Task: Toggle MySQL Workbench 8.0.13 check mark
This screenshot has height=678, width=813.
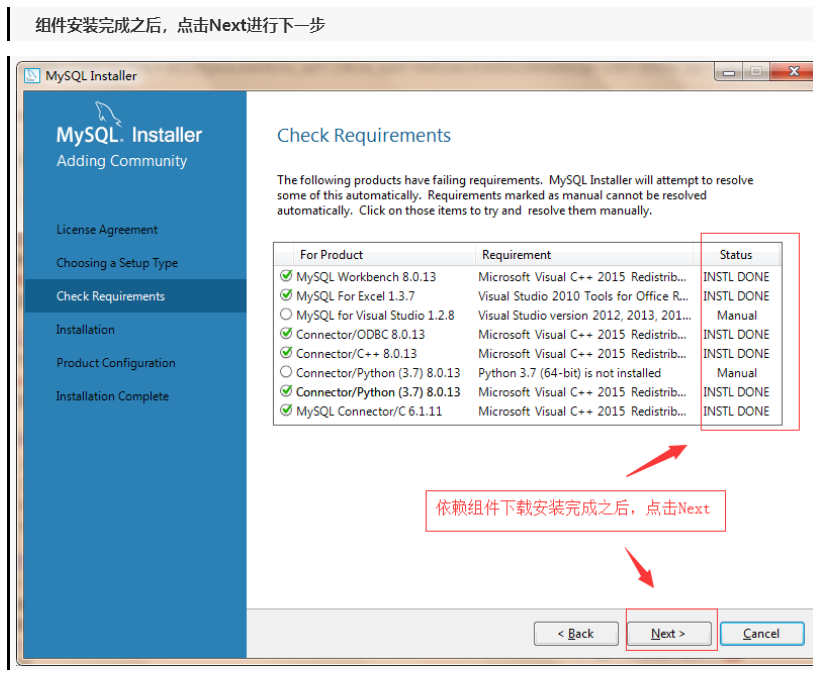Action: click(x=286, y=276)
